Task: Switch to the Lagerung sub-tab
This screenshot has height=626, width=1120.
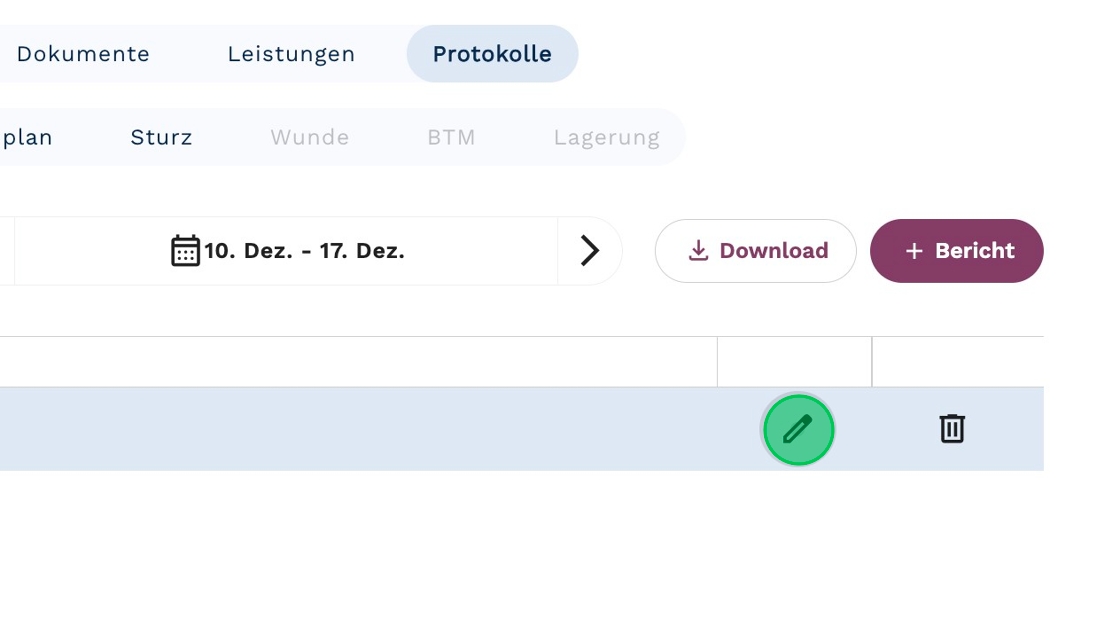Action: pyautogui.click(x=606, y=137)
